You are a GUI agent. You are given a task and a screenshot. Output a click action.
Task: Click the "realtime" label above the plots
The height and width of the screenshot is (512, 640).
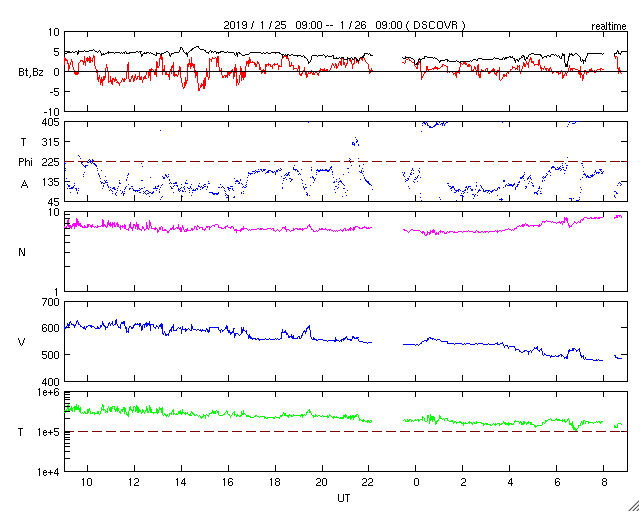(609, 27)
